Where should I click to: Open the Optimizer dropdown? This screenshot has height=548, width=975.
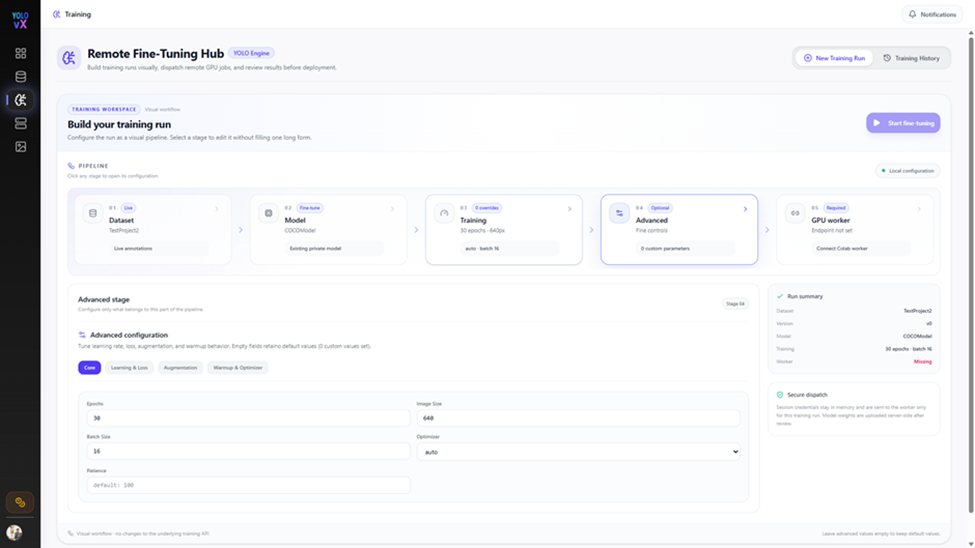578,452
